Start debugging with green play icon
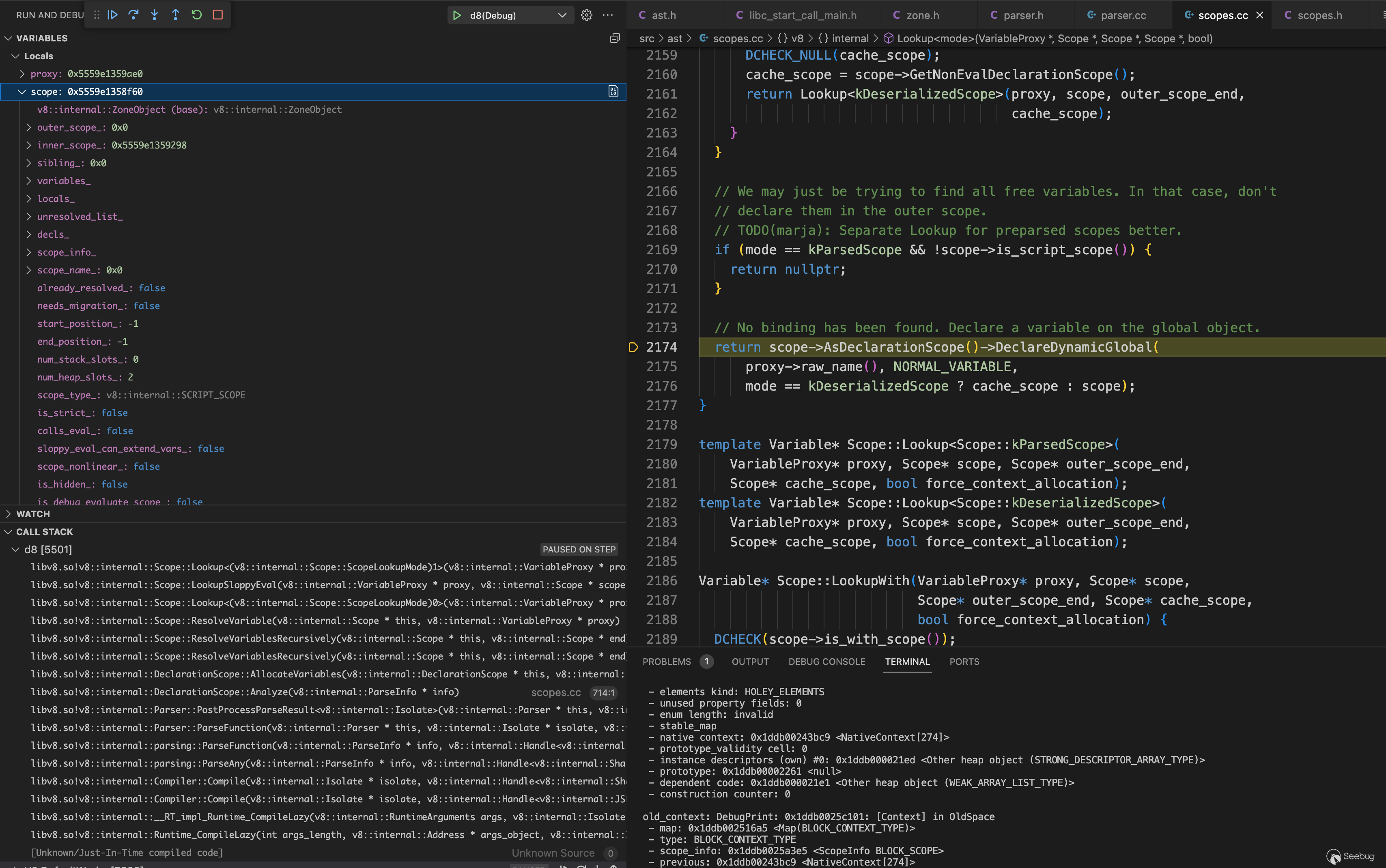The image size is (1386, 868). (x=457, y=15)
